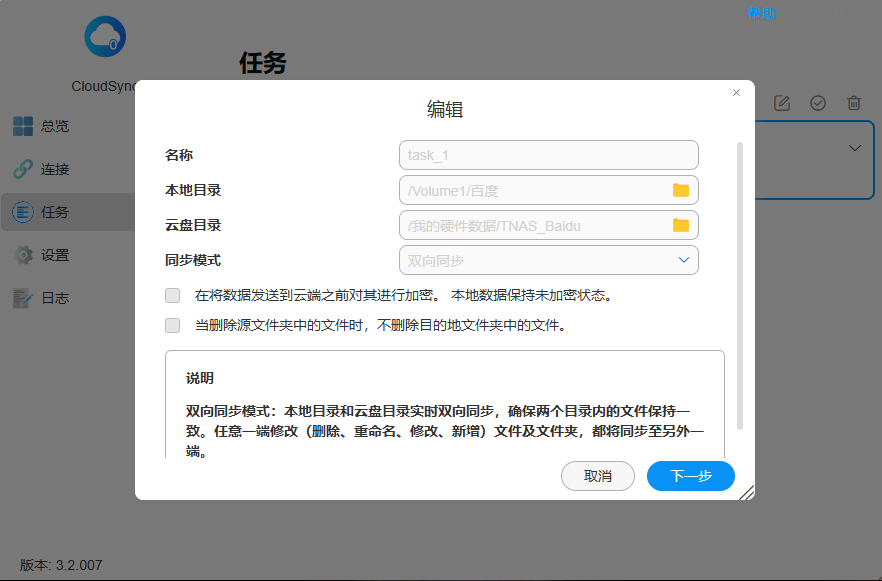Open the folder browser for 云盘目录
The image size is (882, 581).
pos(681,225)
